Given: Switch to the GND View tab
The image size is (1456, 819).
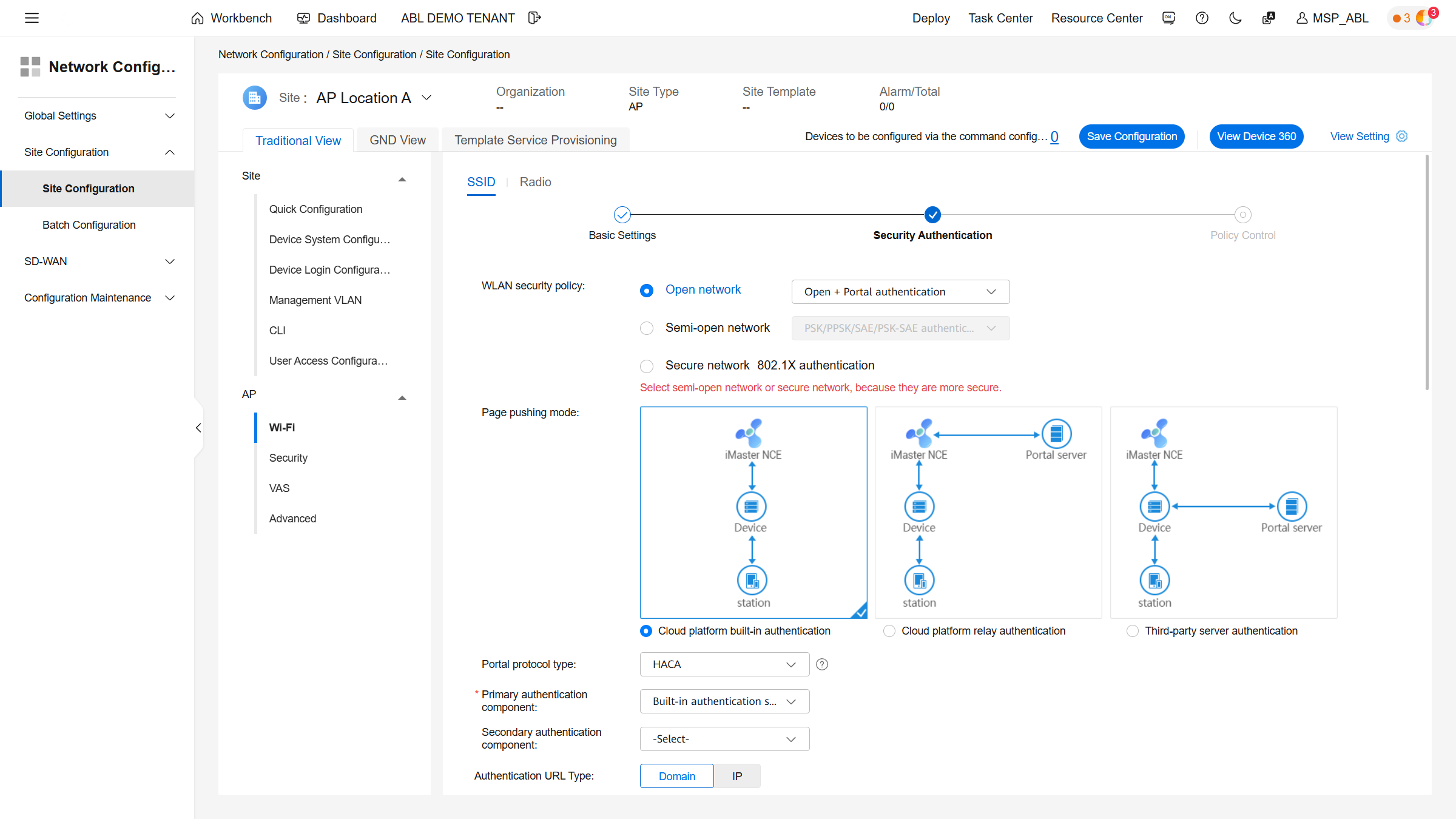Looking at the screenshot, I should pyautogui.click(x=397, y=140).
